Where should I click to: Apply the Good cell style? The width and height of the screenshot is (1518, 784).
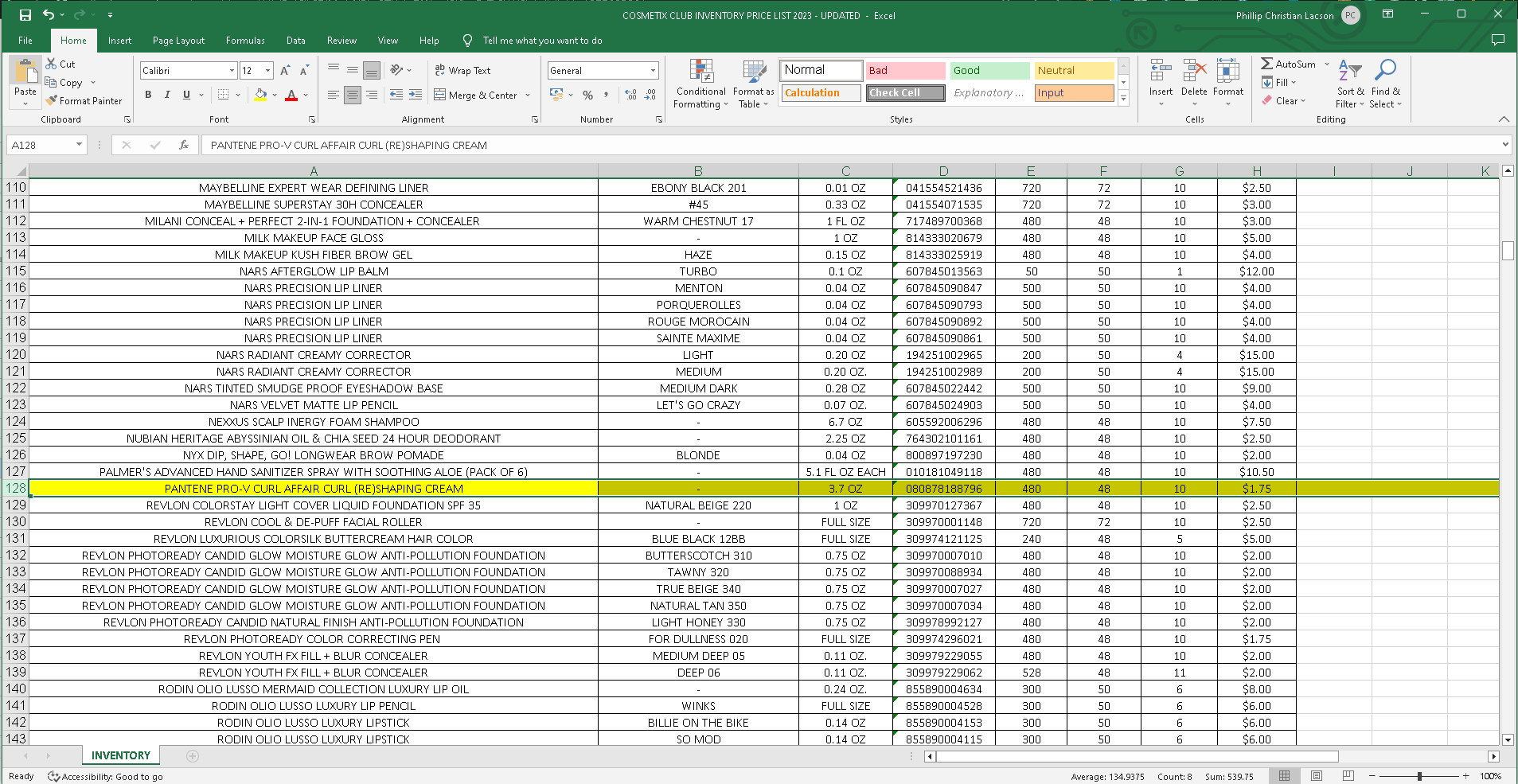pos(989,71)
